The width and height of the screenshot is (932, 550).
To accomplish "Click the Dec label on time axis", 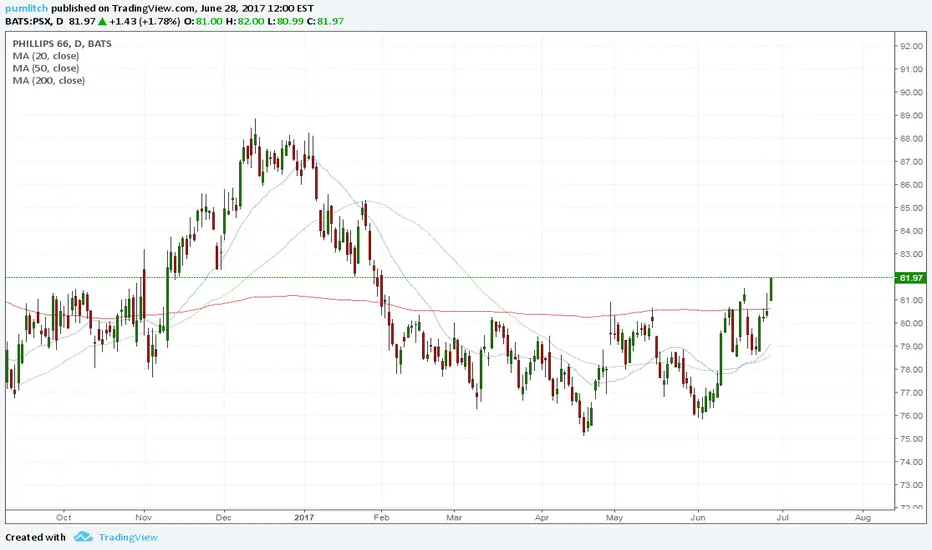I will click(223, 517).
